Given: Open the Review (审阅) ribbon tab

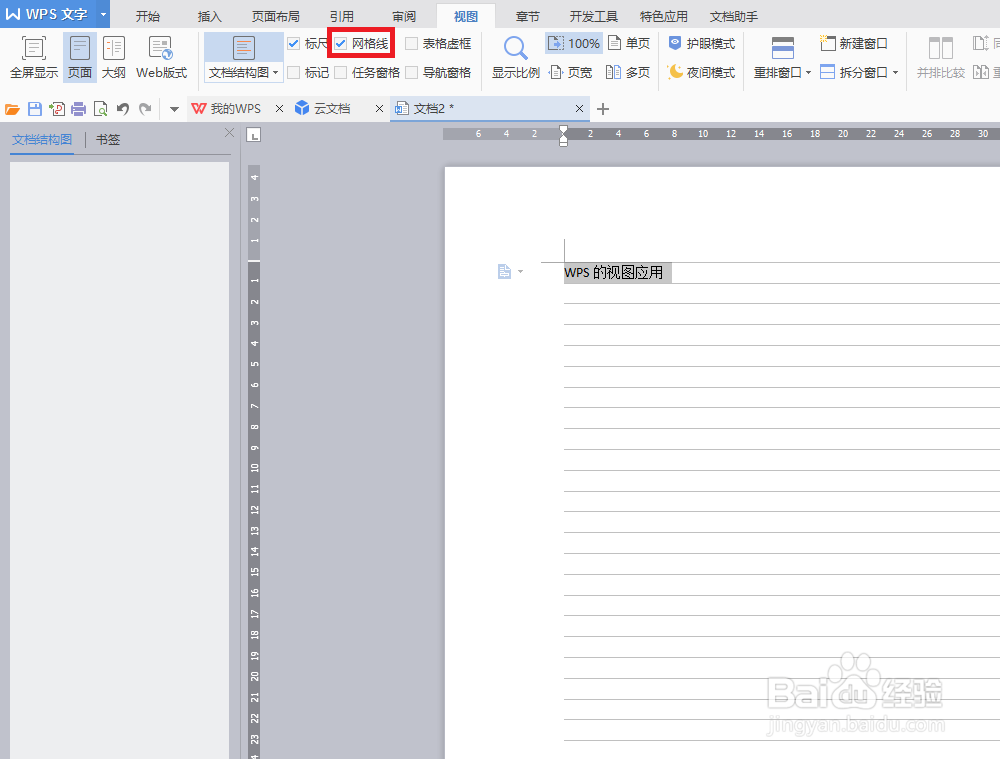Looking at the screenshot, I should pos(404,16).
